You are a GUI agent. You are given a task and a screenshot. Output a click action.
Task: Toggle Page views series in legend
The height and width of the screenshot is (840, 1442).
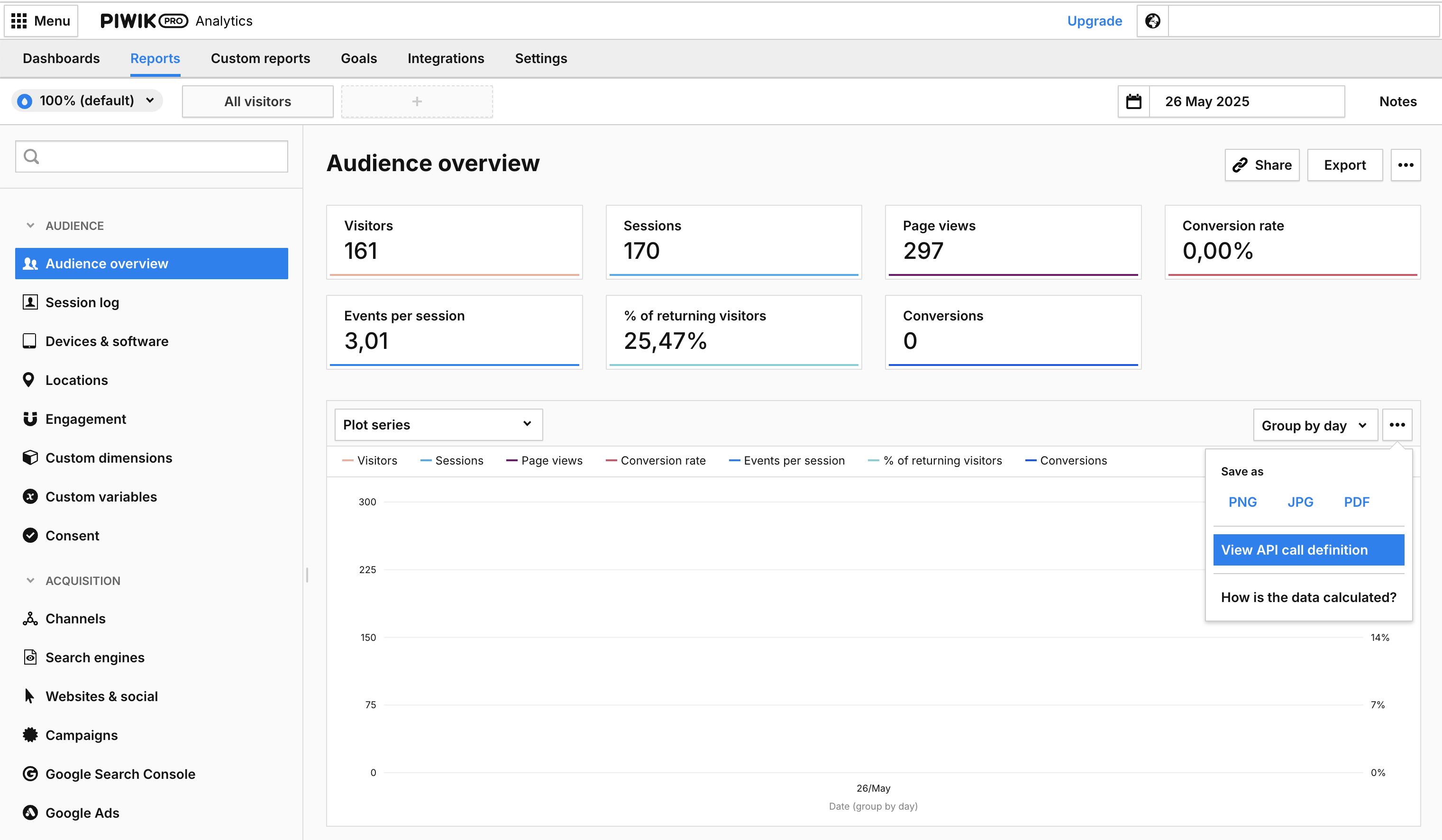[544, 461]
